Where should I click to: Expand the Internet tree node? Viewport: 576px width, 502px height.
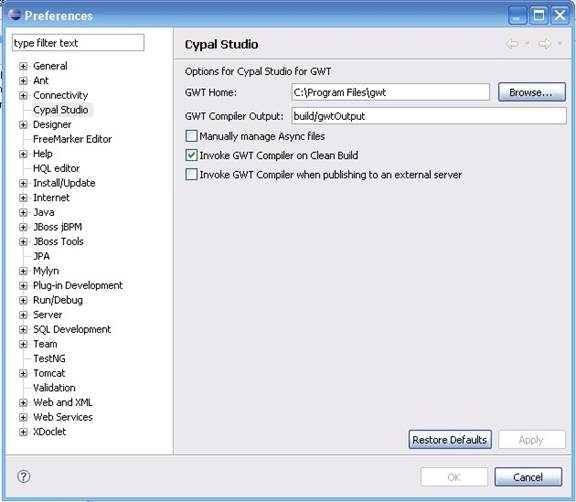[x=23, y=198]
